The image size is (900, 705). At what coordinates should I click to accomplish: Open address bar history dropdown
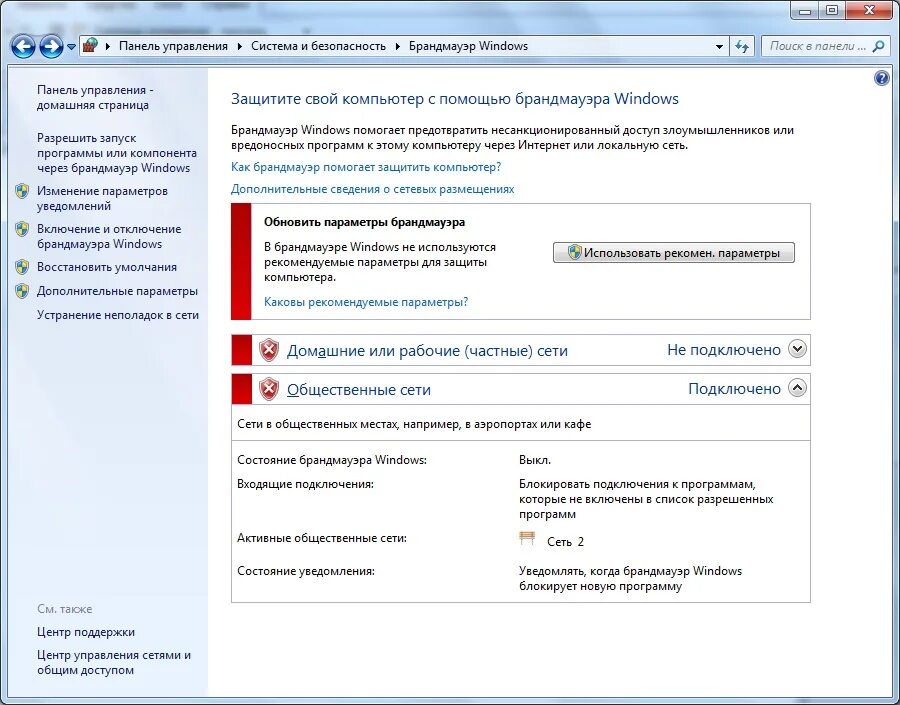(719, 47)
